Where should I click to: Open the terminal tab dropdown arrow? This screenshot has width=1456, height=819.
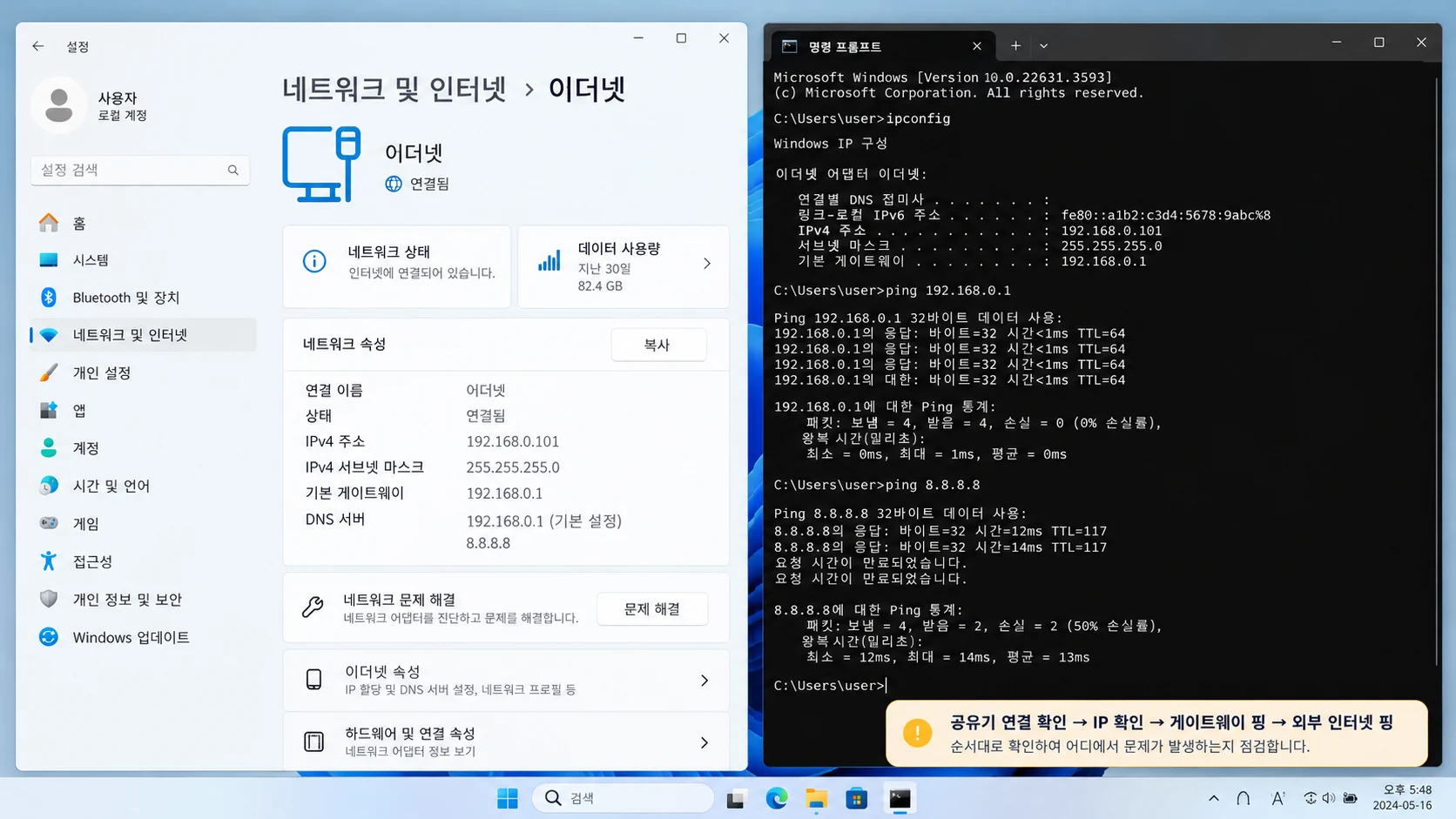[1043, 46]
